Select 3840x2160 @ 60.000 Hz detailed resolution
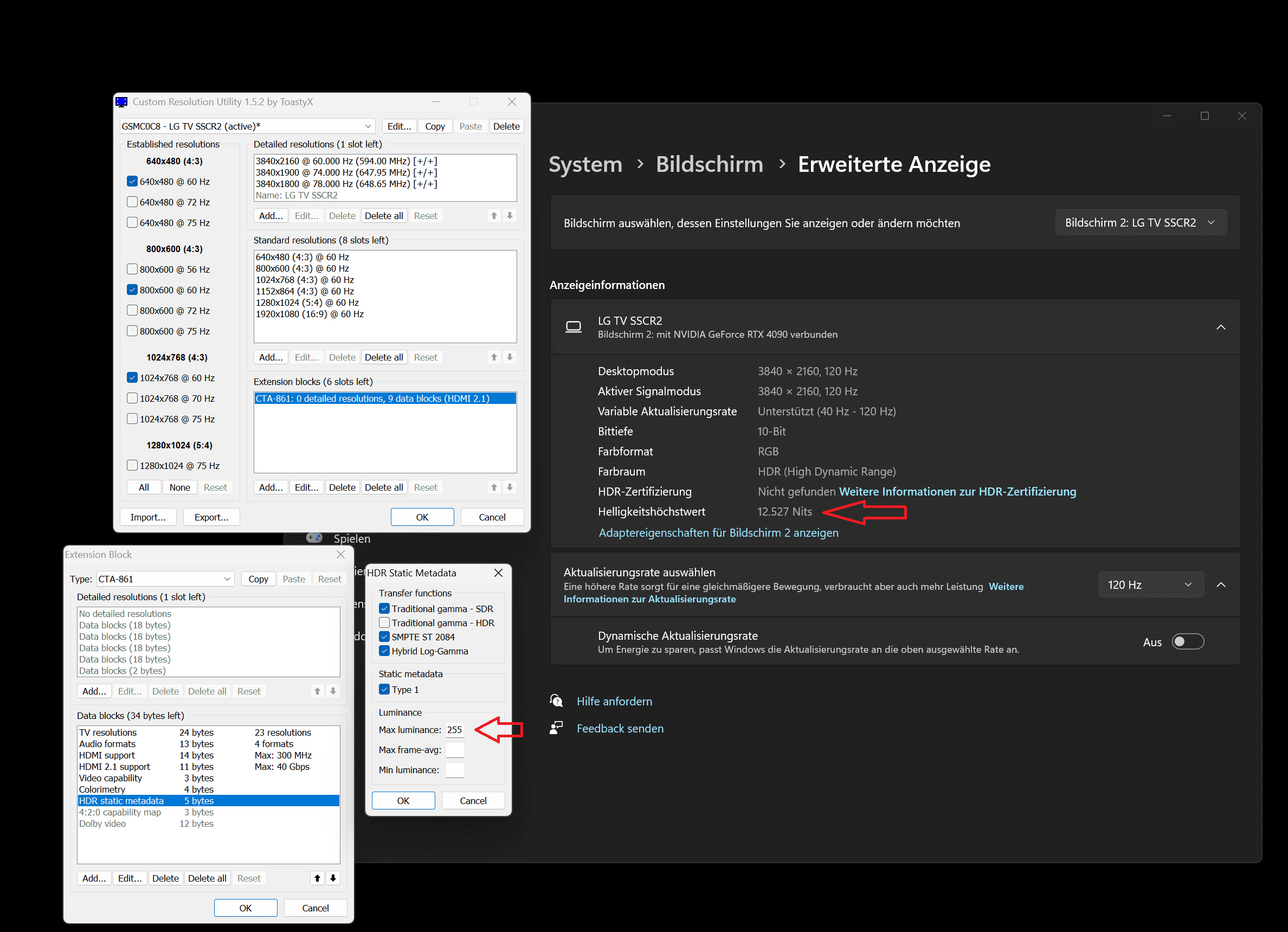The image size is (1288, 932). click(385, 161)
